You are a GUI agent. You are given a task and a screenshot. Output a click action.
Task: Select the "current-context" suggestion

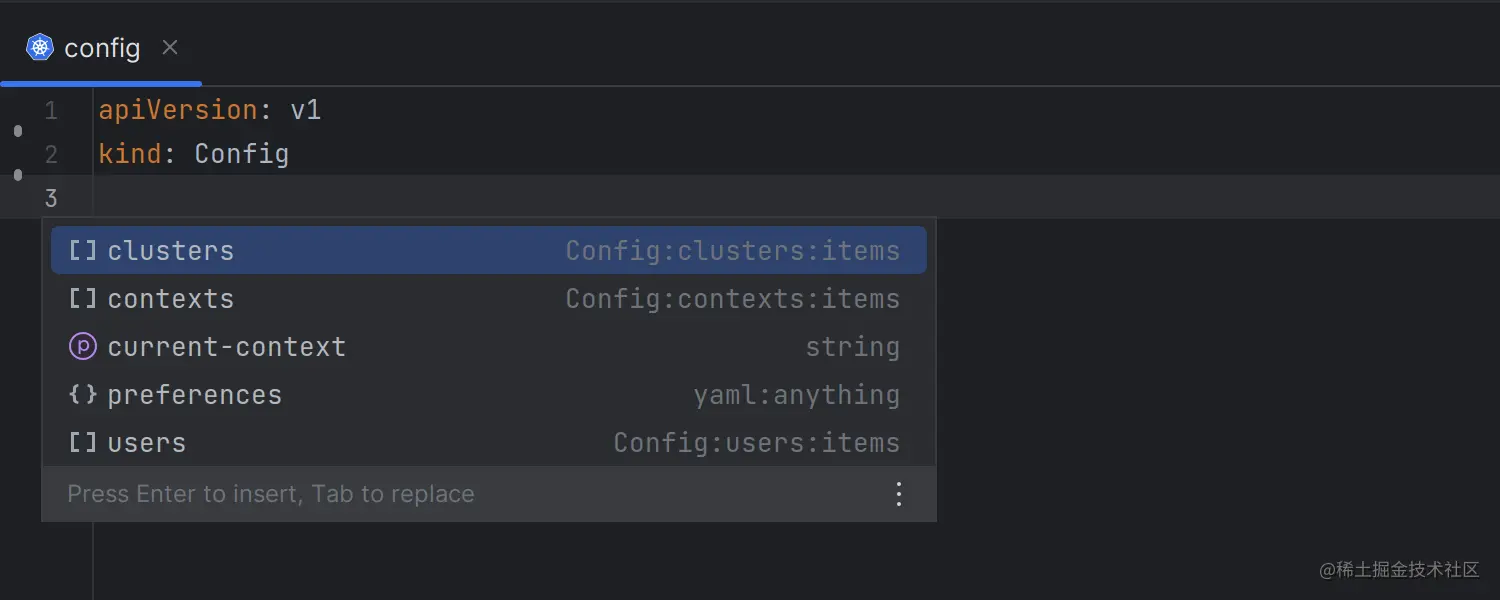[x=227, y=346]
